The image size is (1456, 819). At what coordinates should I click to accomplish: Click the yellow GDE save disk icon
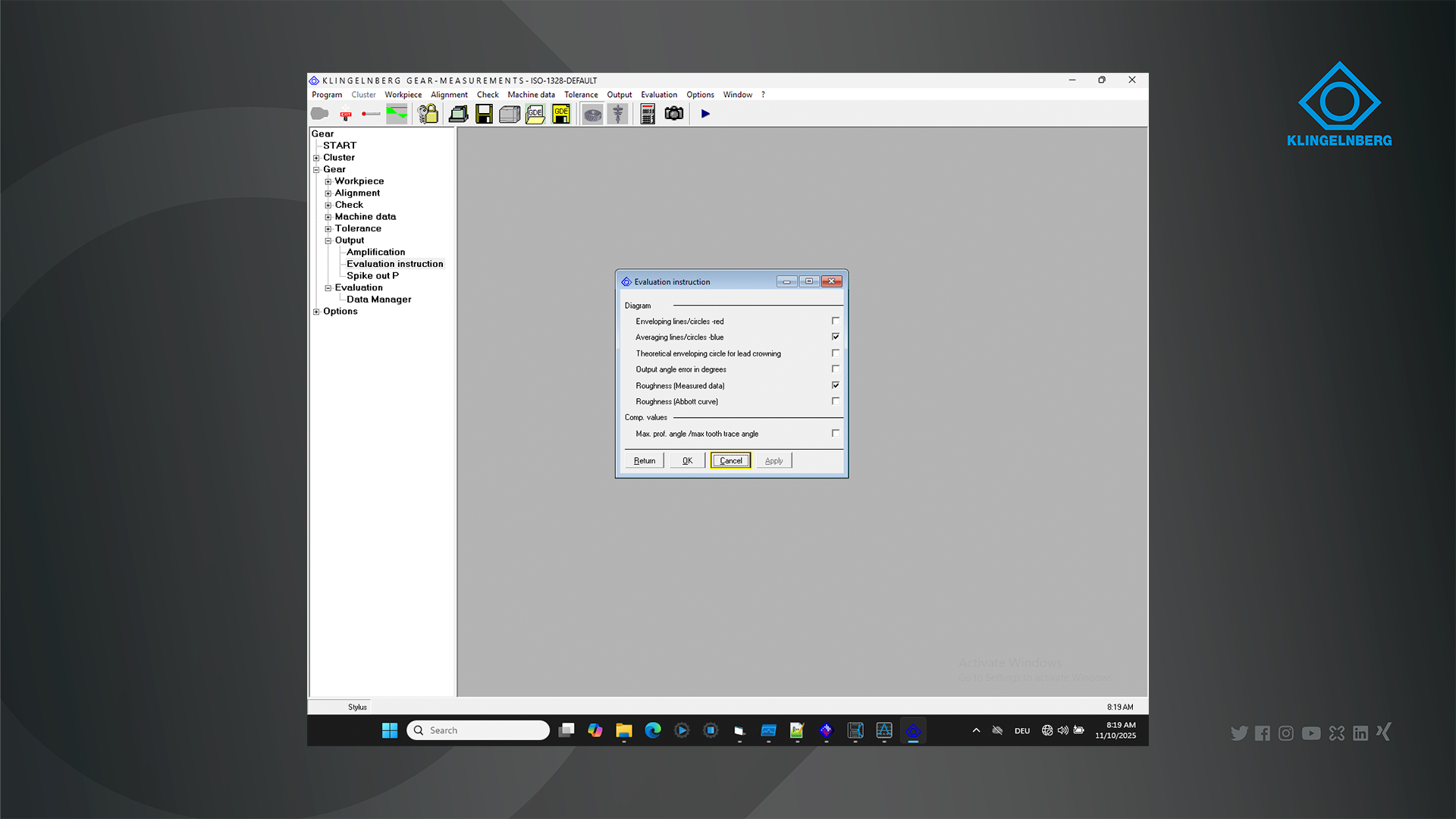(x=561, y=114)
